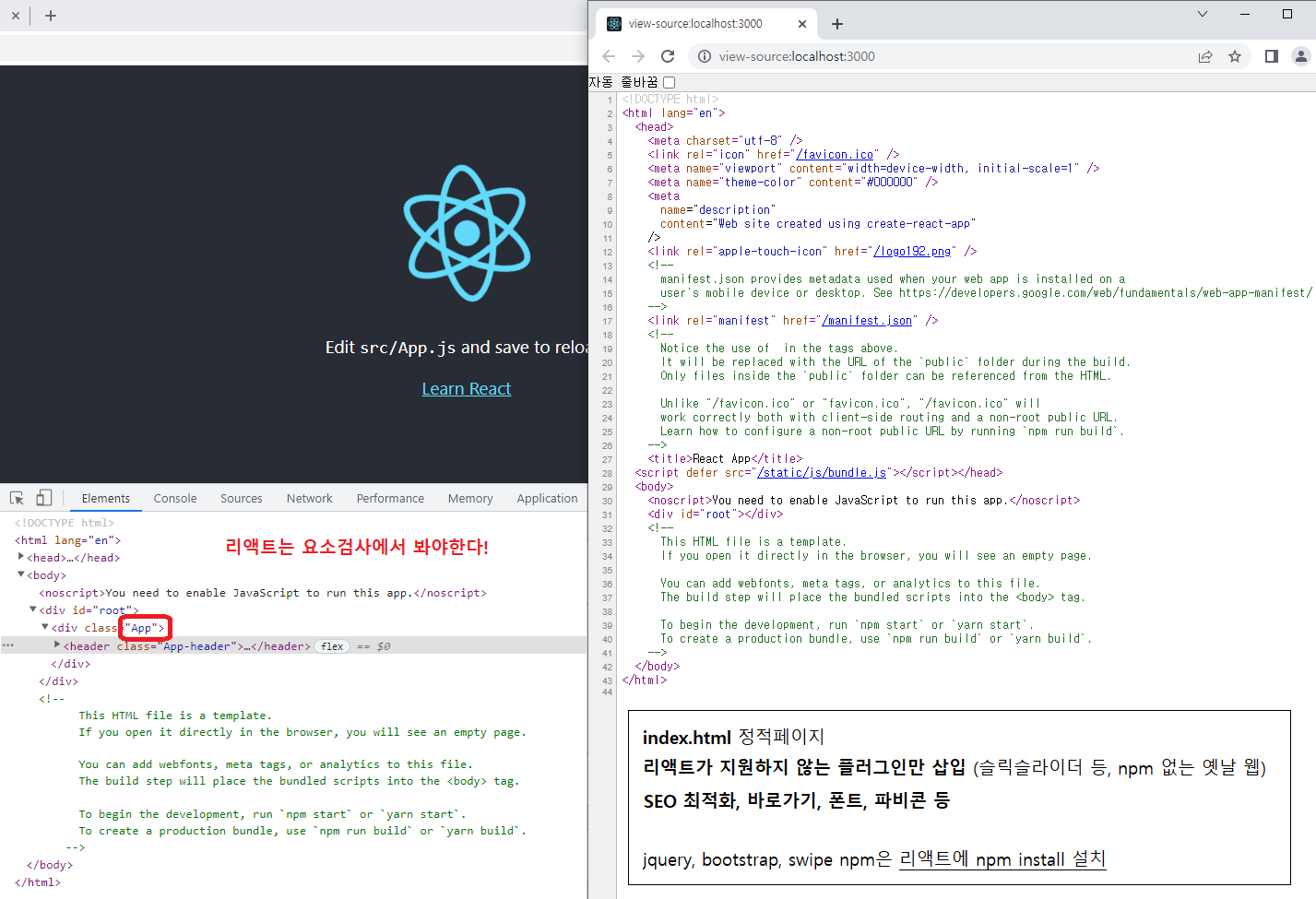The height and width of the screenshot is (899, 1316).
Task: Open the tab search chevron
Action: click(1203, 14)
